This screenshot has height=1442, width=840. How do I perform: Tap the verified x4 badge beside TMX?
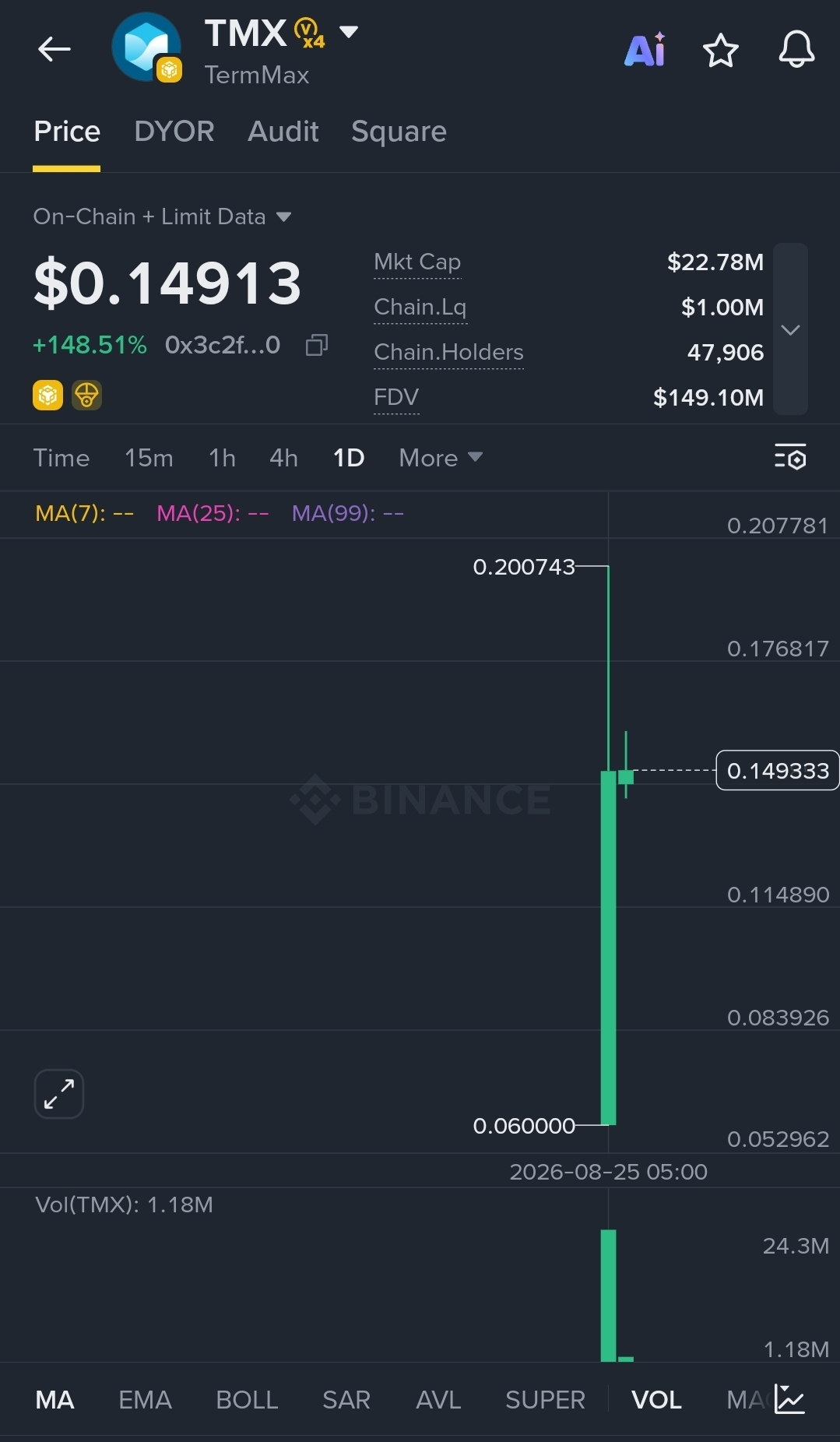point(309,33)
